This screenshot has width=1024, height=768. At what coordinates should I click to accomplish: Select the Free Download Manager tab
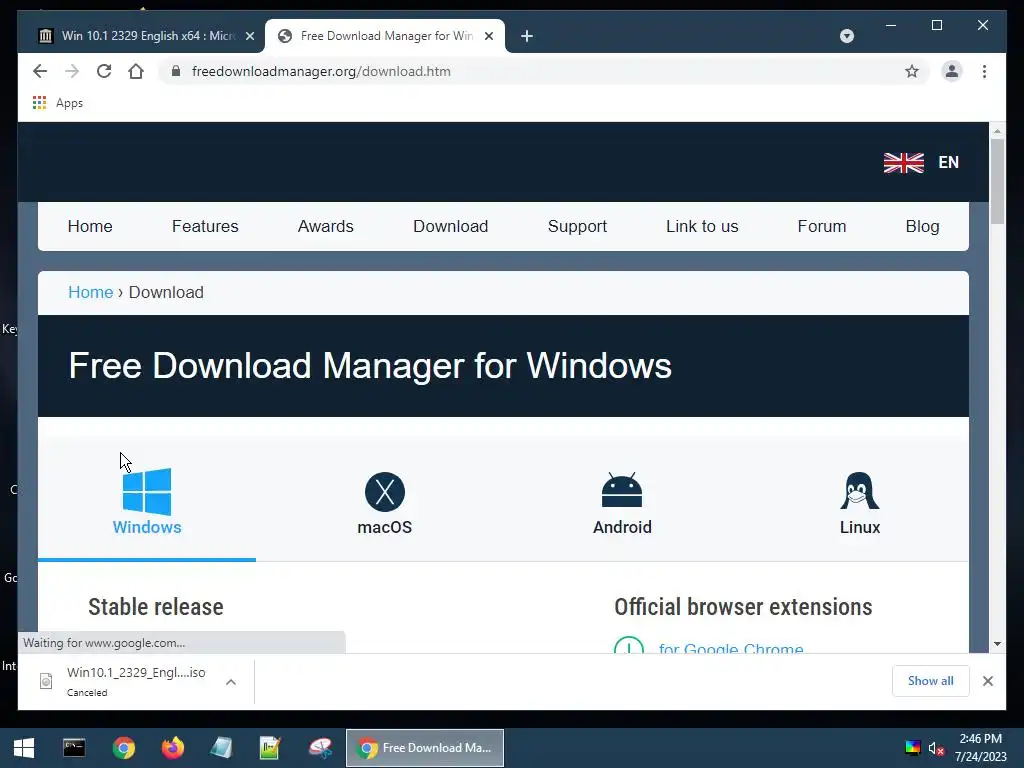click(385, 36)
